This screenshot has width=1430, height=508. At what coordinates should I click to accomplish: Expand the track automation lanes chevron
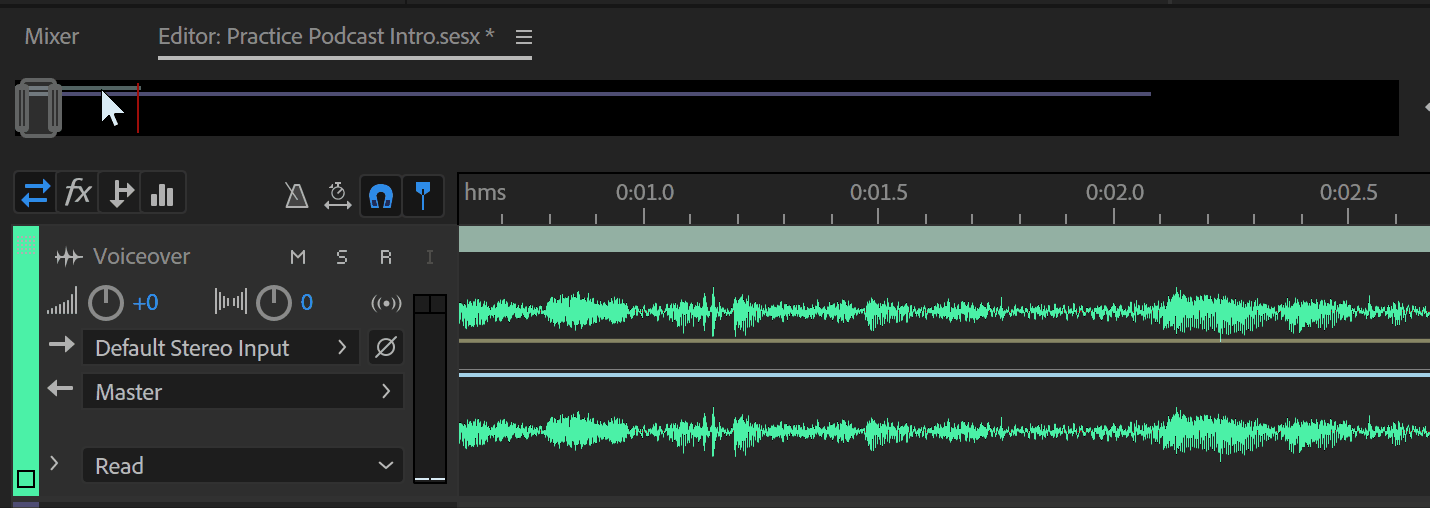[55, 463]
